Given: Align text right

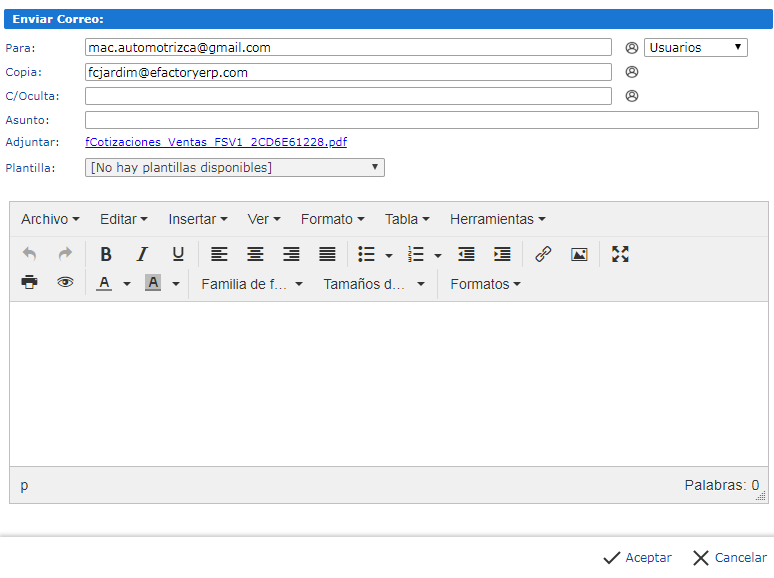Looking at the screenshot, I should [291, 254].
